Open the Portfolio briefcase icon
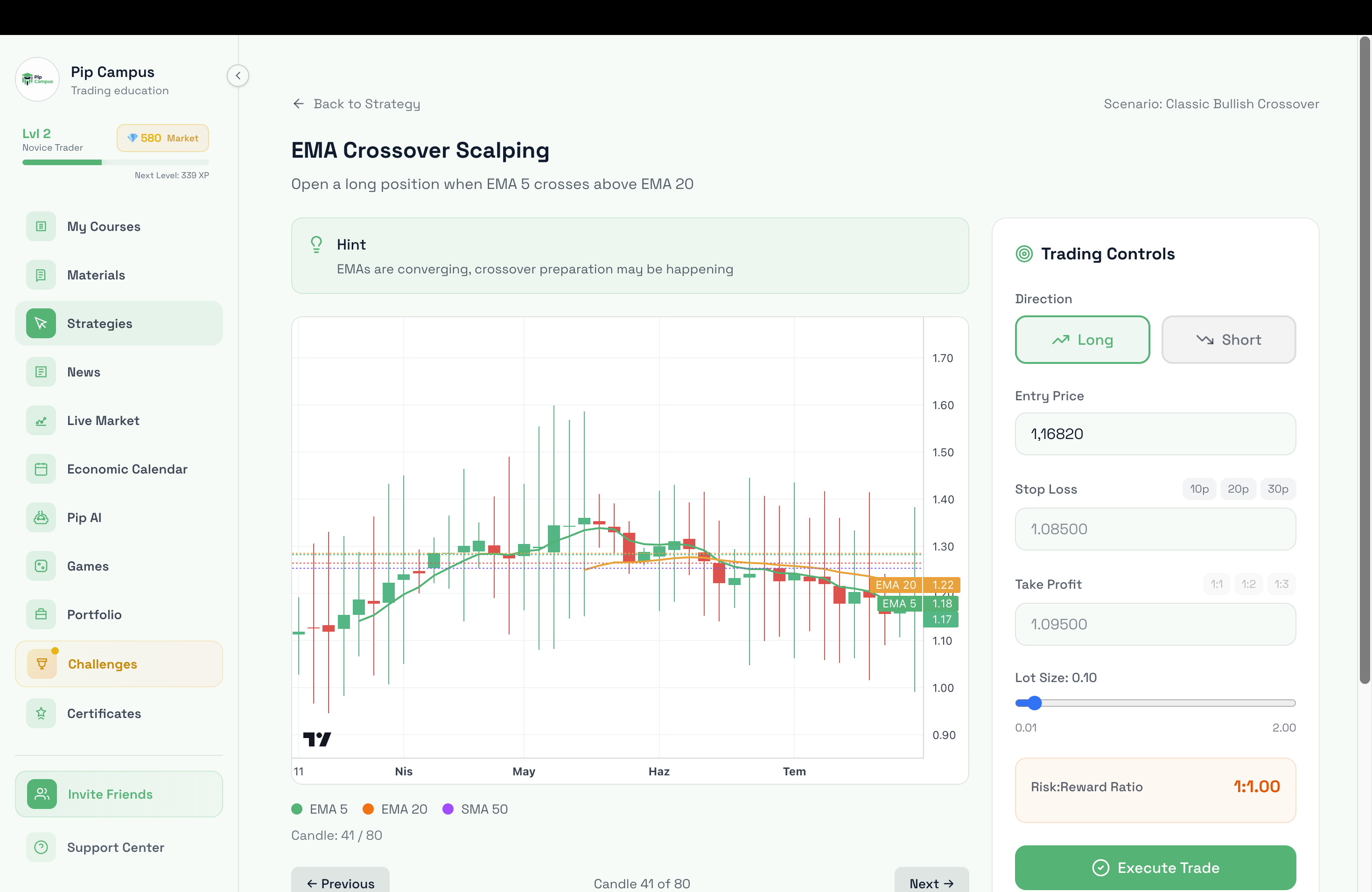 click(x=41, y=614)
